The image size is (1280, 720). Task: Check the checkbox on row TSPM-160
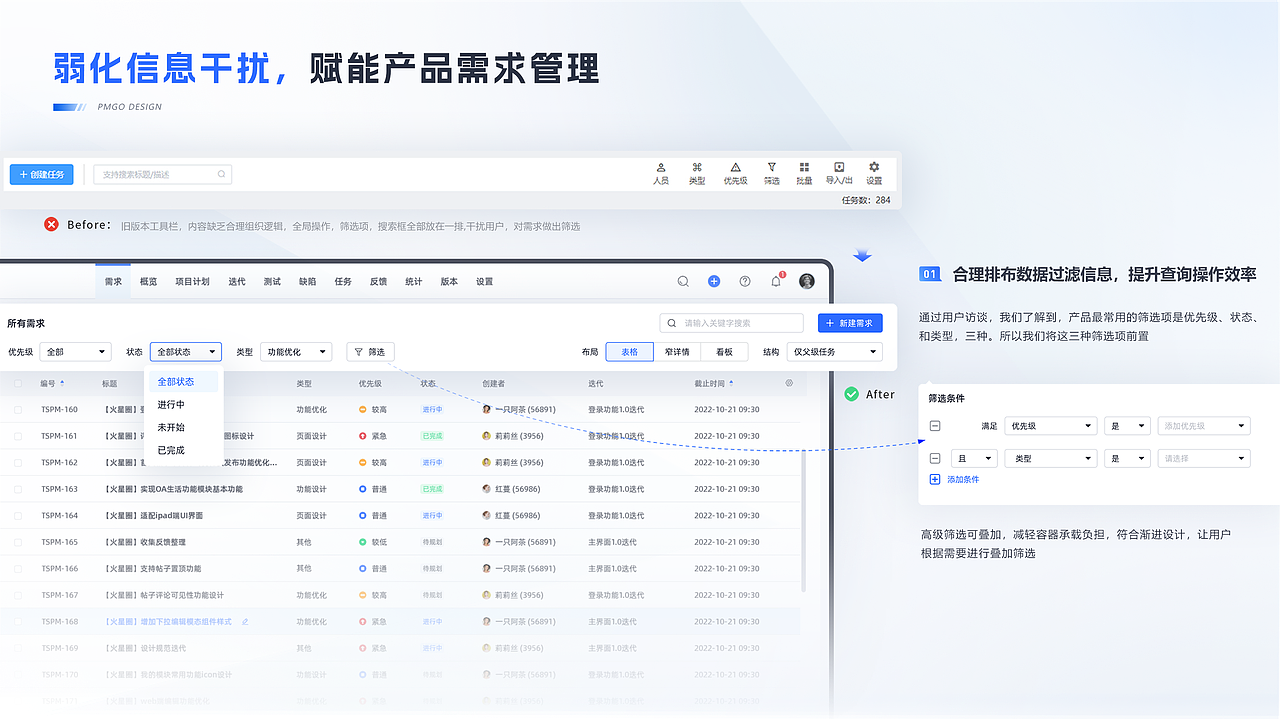click(18, 409)
